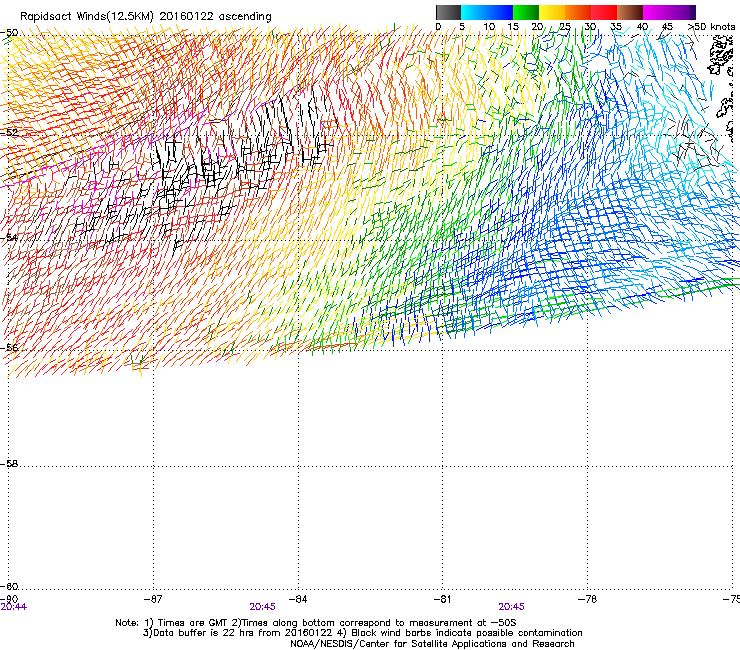Click the 'Times are GMT' note line
Viewport: 740px width, 650px height.
[316, 623]
